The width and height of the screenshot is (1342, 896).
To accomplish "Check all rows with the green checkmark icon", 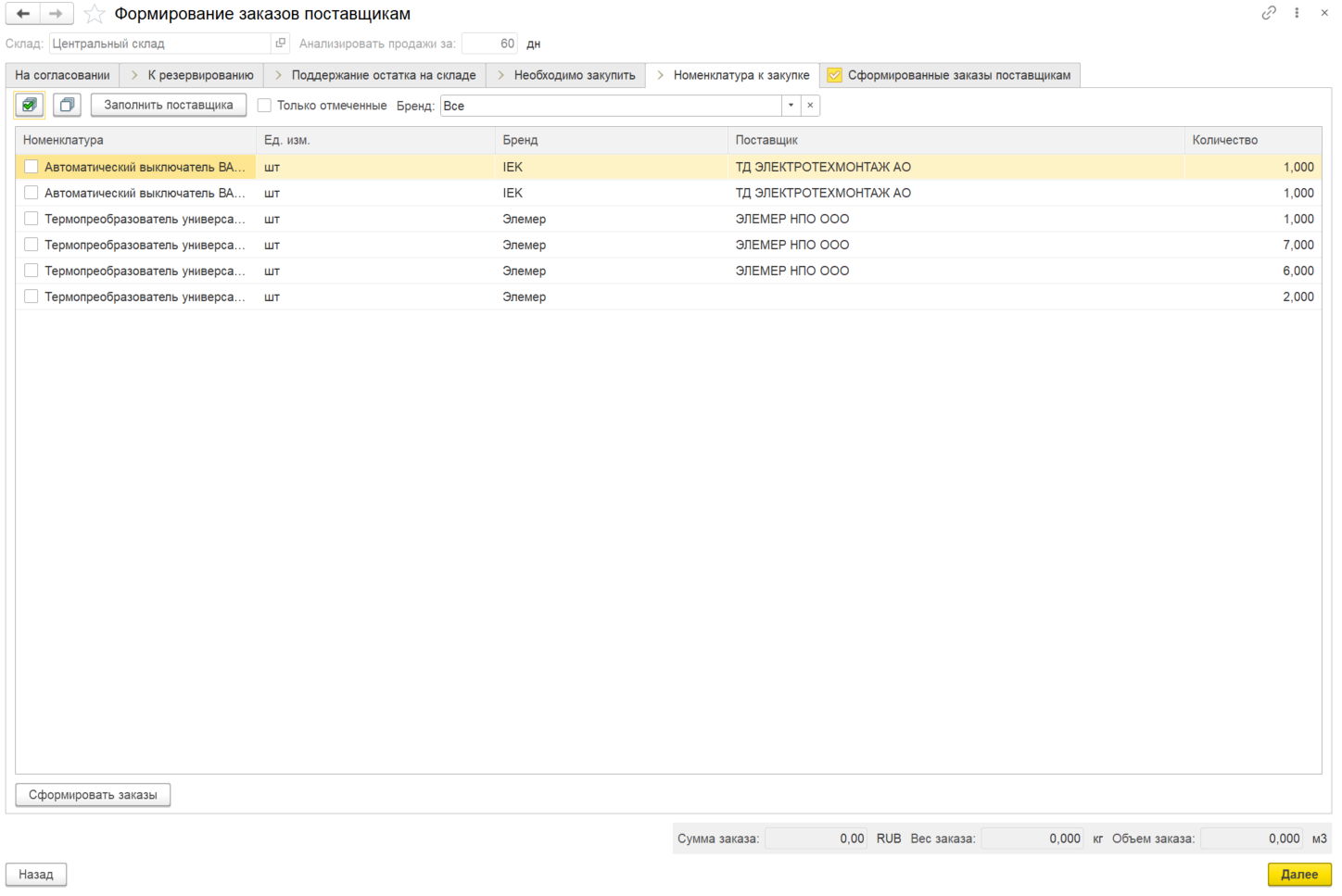I will [30, 105].
